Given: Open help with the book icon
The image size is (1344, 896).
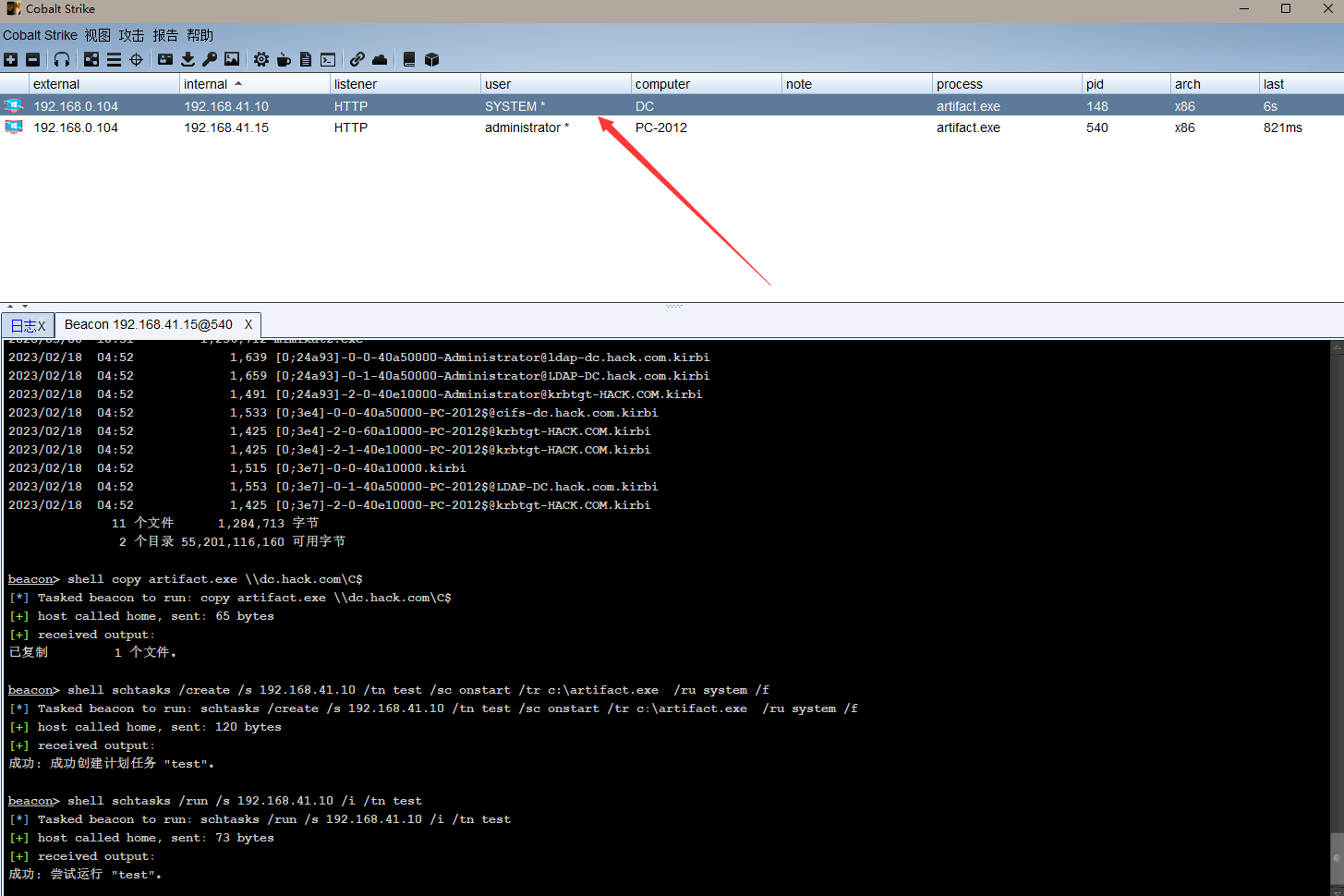Looking at the screenshot, I should [409, 59].
